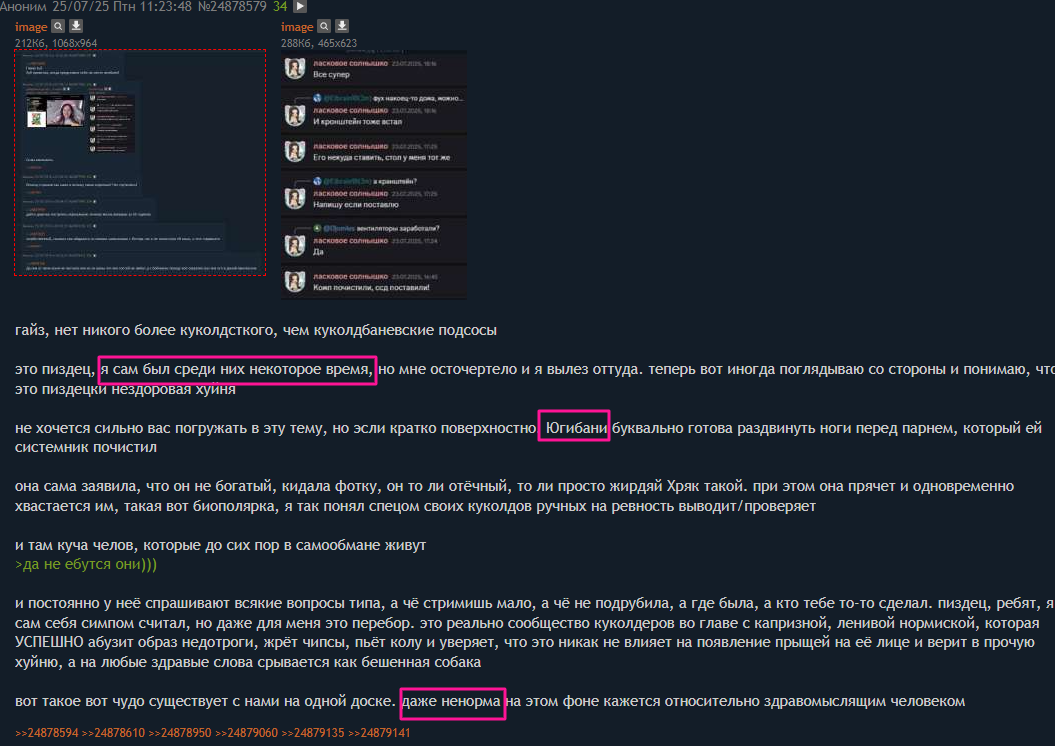1055x746 pixels.
Task: Jump to reply >>24878950
Action: (x=180, y=733)
